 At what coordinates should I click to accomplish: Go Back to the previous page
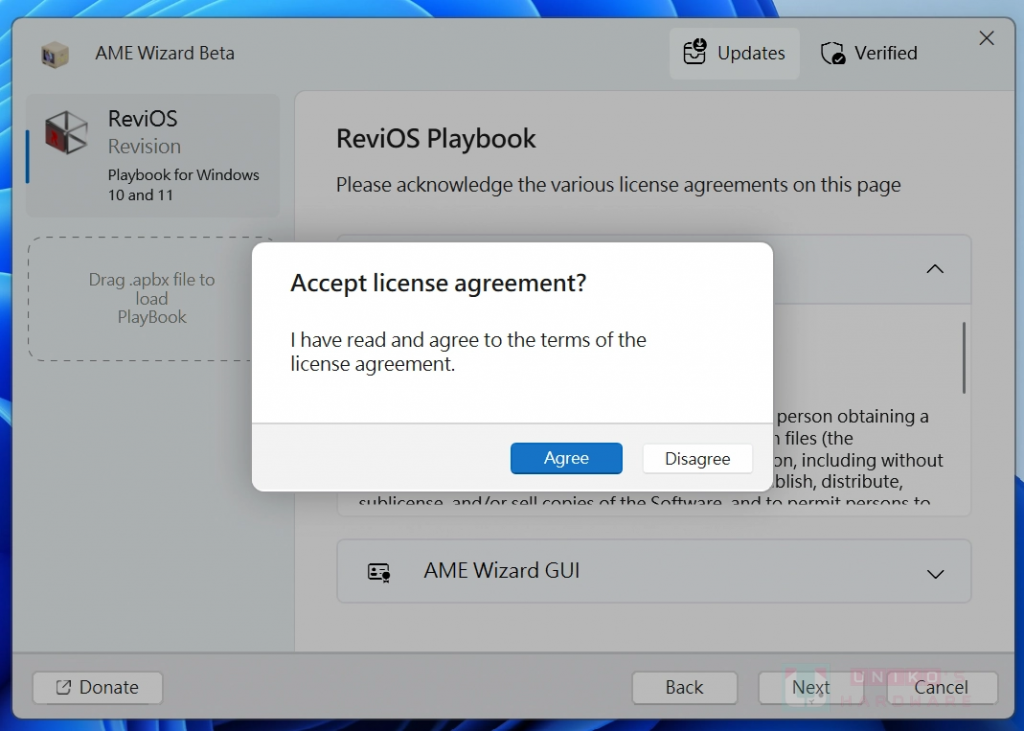(x=684, y=688)
